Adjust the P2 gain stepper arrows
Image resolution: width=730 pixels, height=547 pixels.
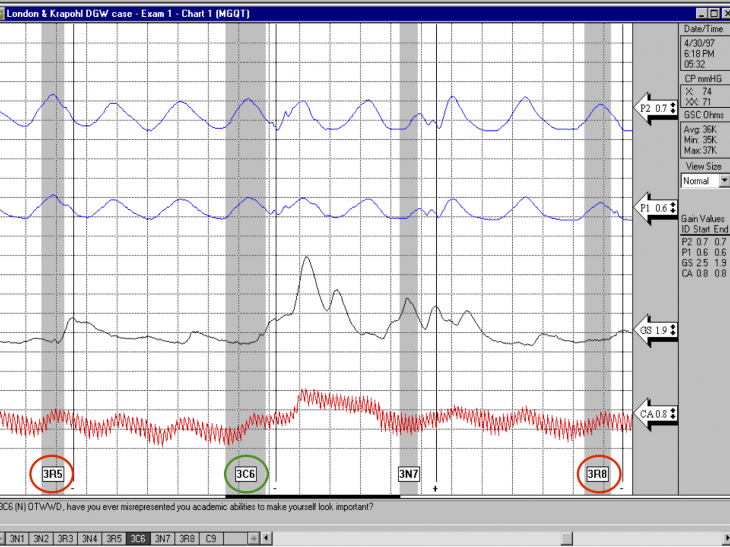coord(673,108)
